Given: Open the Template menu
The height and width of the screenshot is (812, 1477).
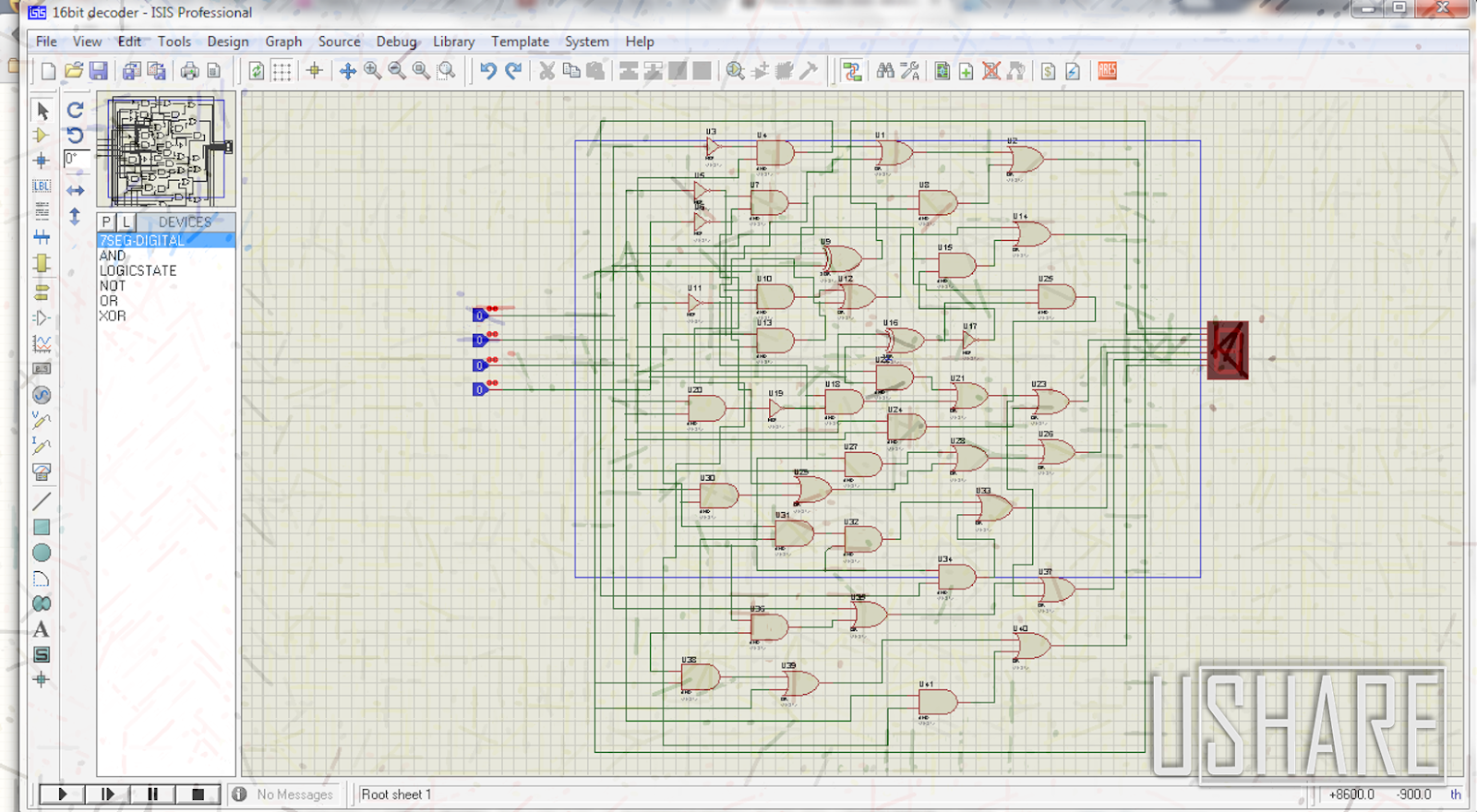Looking at the screenshot, I should click(x=520, y=42).
